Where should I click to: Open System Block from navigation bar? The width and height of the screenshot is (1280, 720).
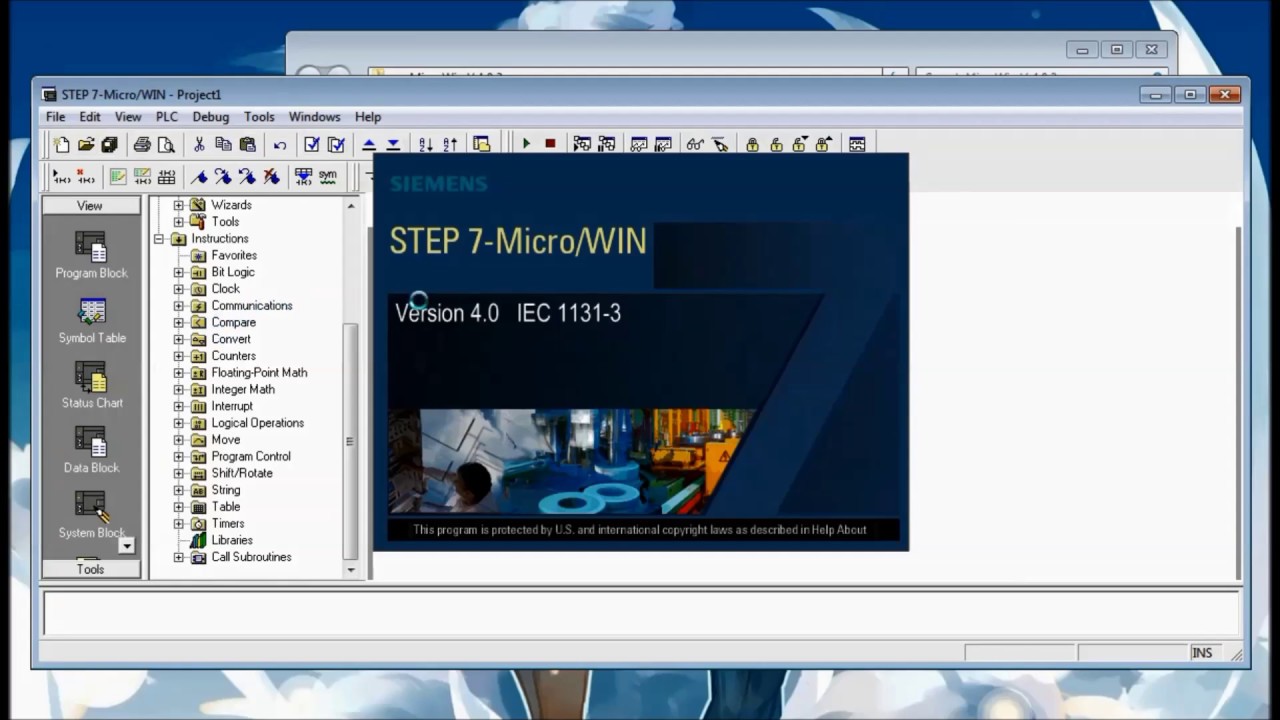91,515
